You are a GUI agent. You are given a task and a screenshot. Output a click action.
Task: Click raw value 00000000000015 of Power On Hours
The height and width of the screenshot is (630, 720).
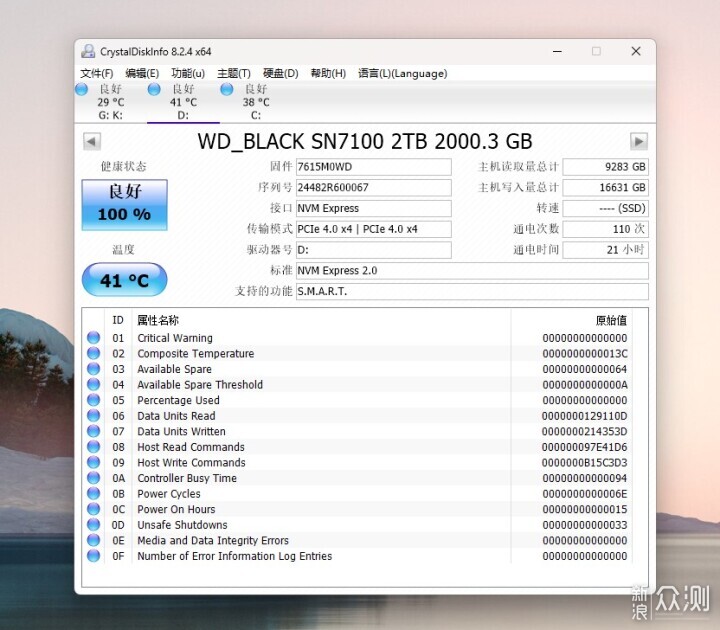(585, 510)
